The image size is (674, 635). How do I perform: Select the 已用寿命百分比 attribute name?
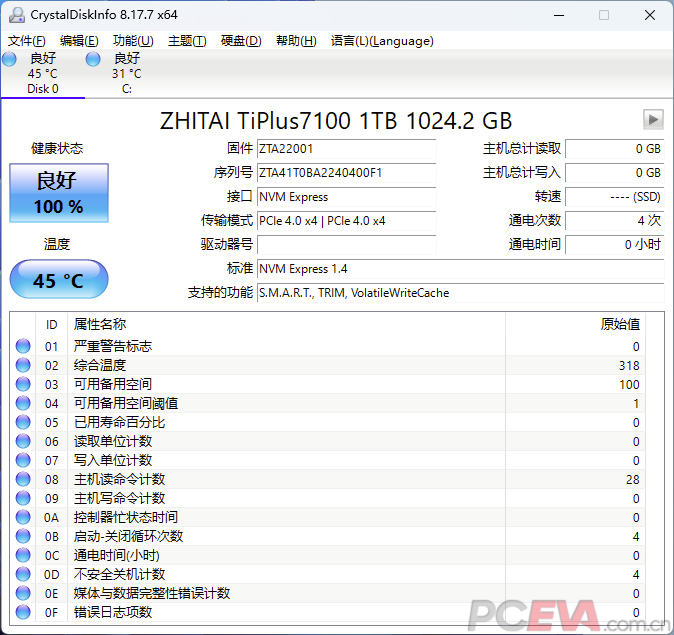(119, 422)
